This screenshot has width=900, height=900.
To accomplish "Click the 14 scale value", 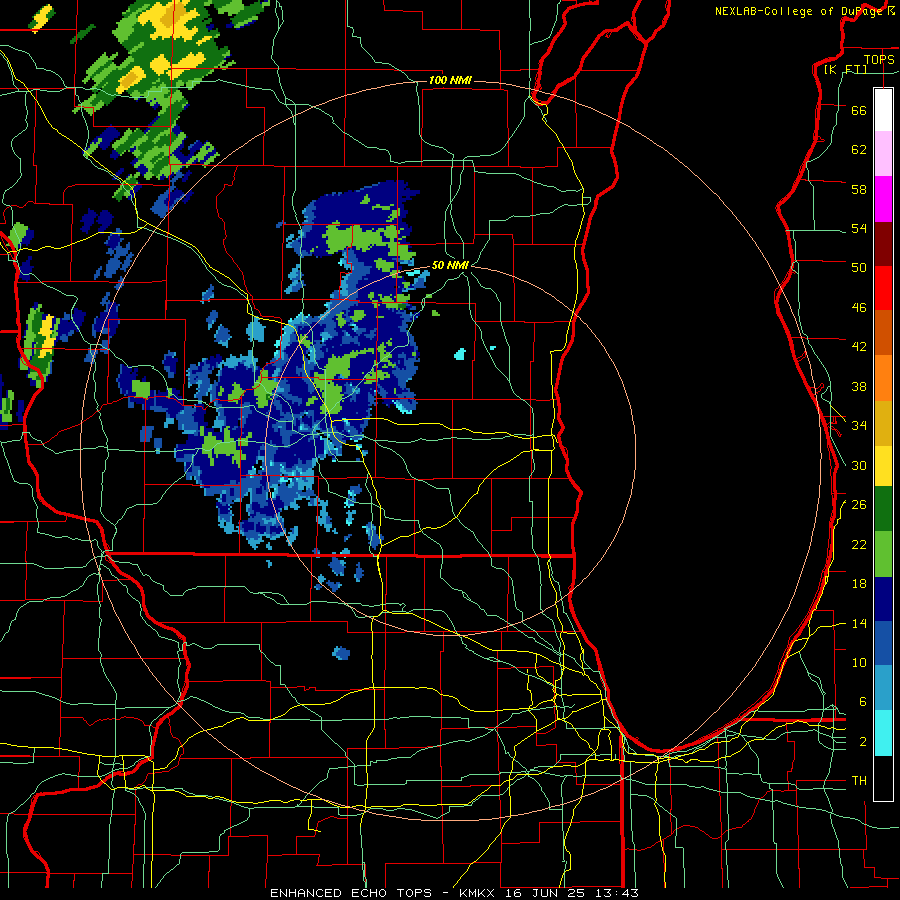I will click(859, 623).
